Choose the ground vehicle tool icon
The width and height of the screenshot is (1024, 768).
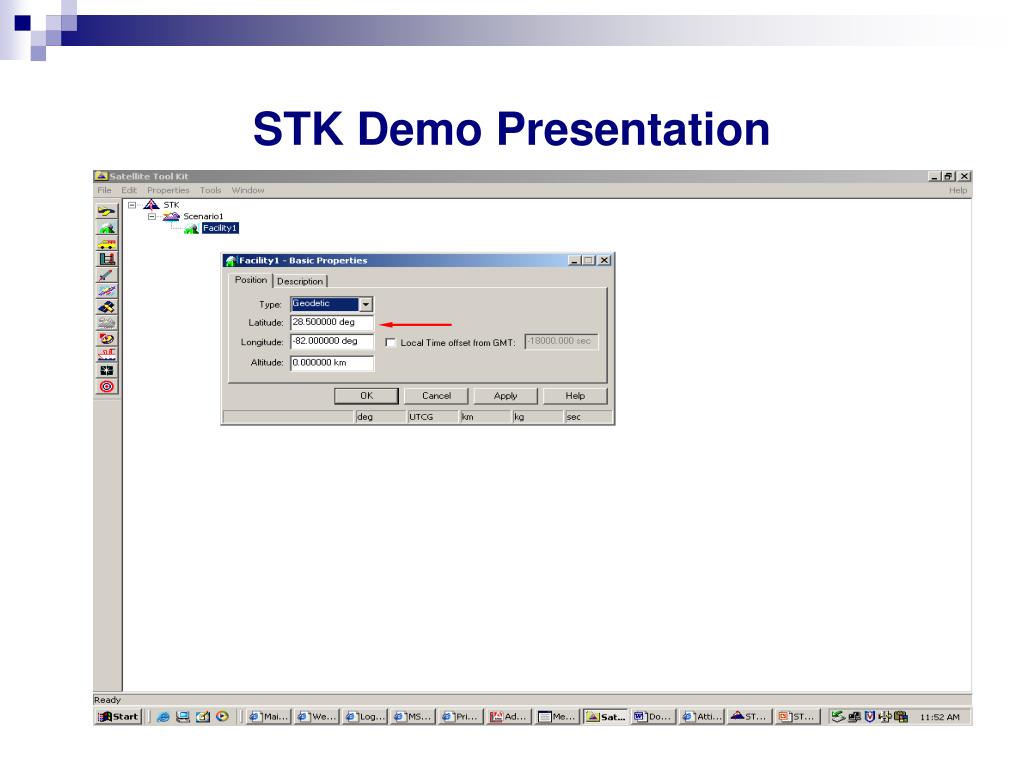[x=107, y=244]
